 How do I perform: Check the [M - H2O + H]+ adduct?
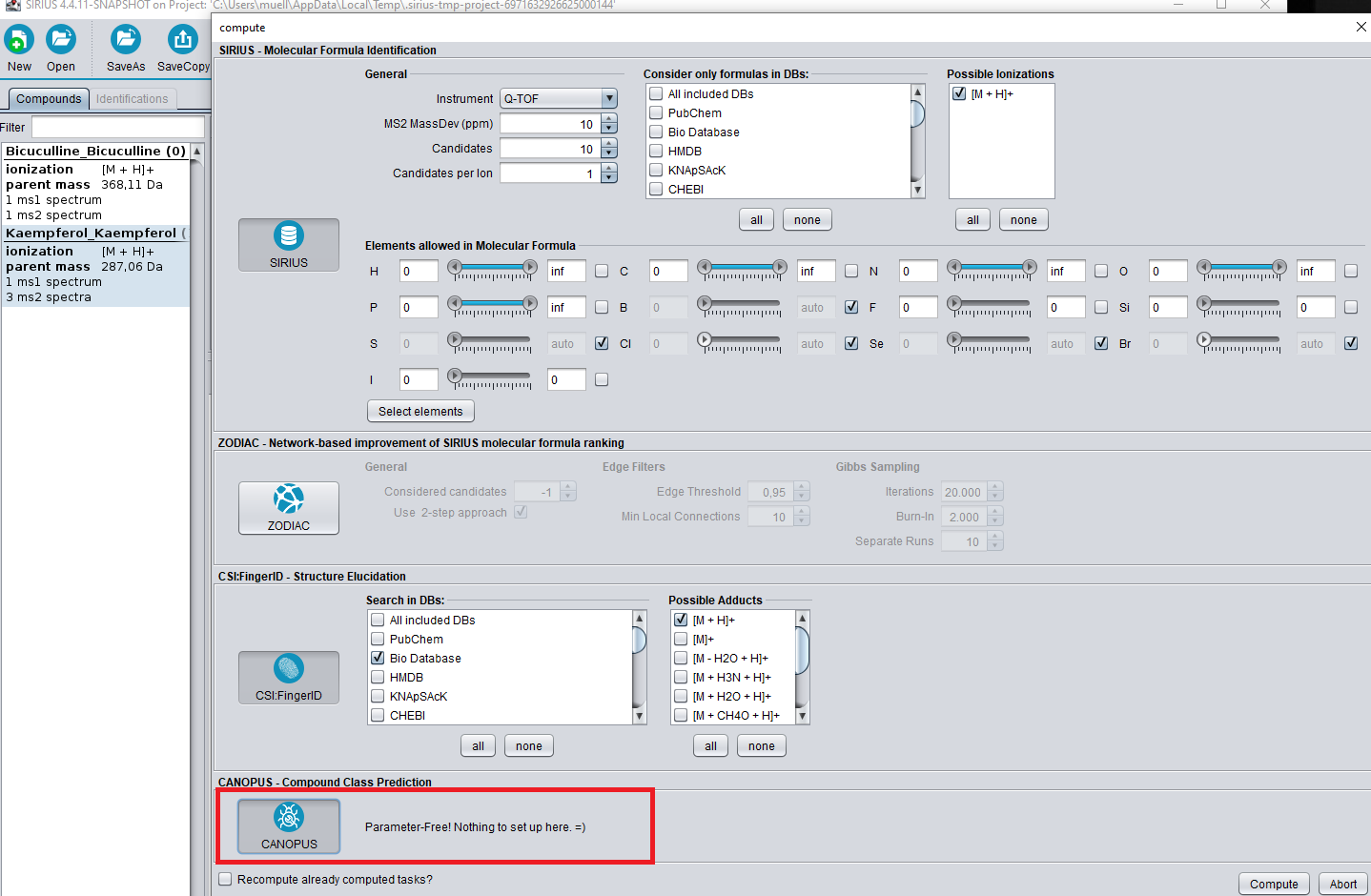[x=681, y=658]
